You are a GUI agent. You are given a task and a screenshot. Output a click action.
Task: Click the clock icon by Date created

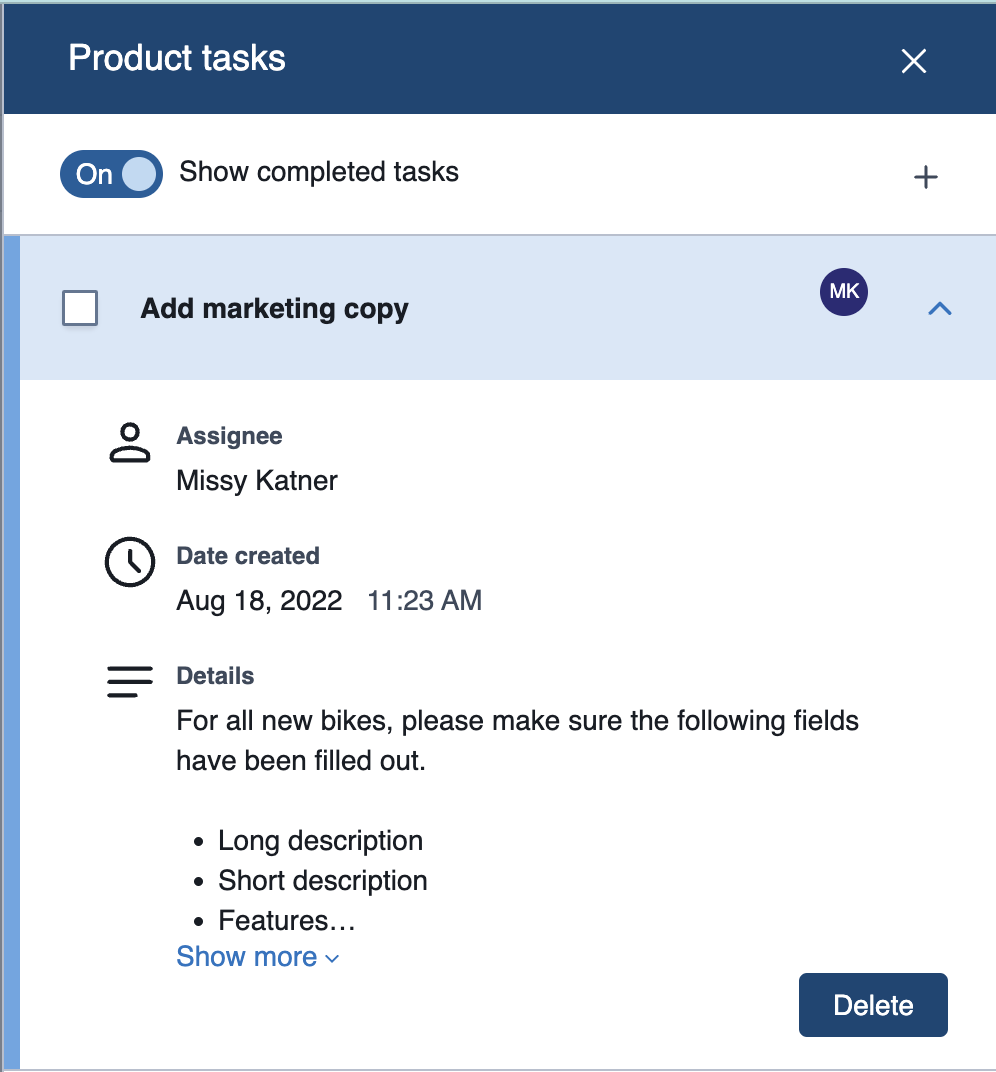(x=130, y=562)
